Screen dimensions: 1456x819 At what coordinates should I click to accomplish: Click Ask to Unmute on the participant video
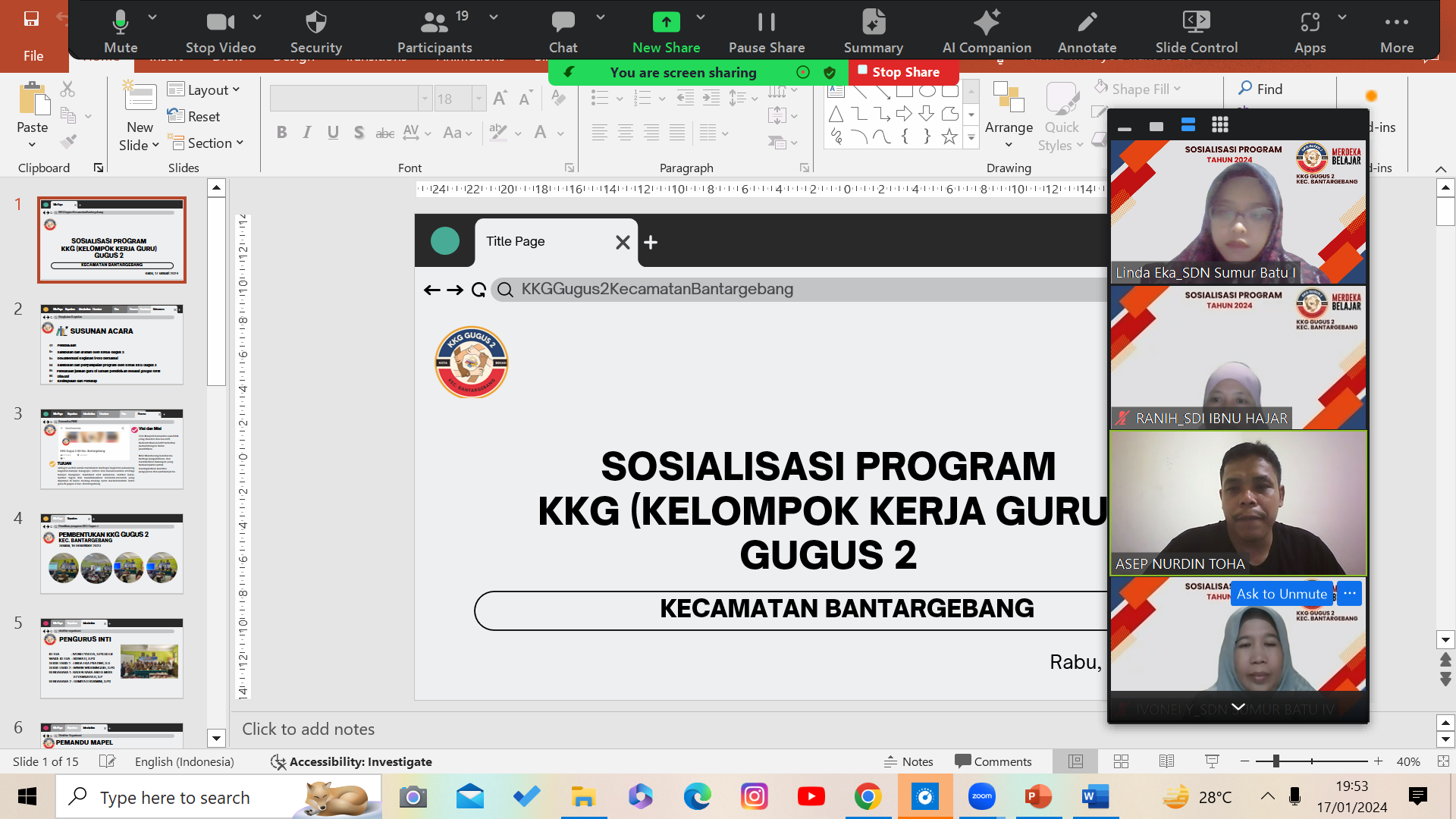1282,594
